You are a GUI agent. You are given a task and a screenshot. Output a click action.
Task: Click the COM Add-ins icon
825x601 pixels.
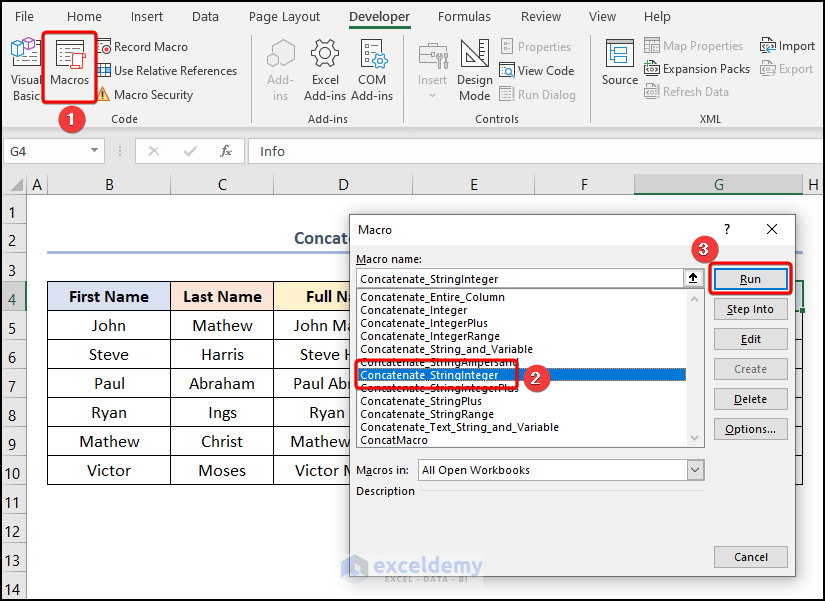[372, 68]
